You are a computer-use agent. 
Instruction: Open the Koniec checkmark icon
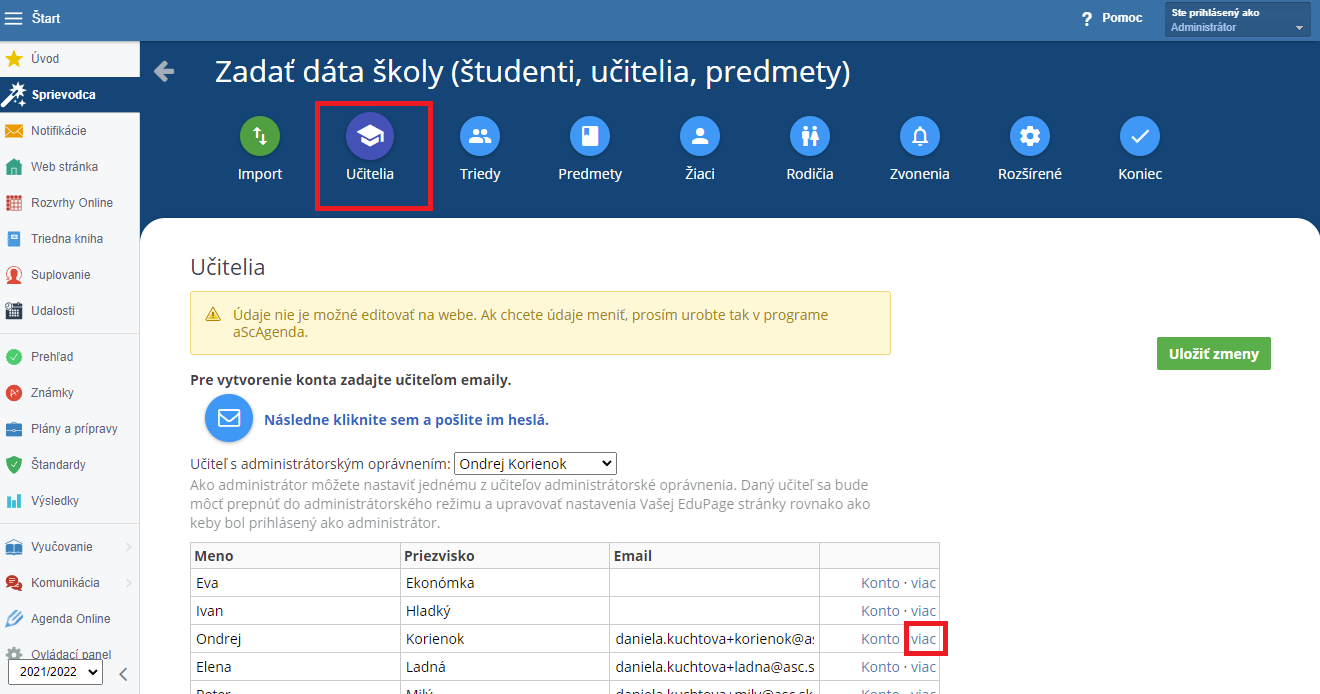point(1140,136)
